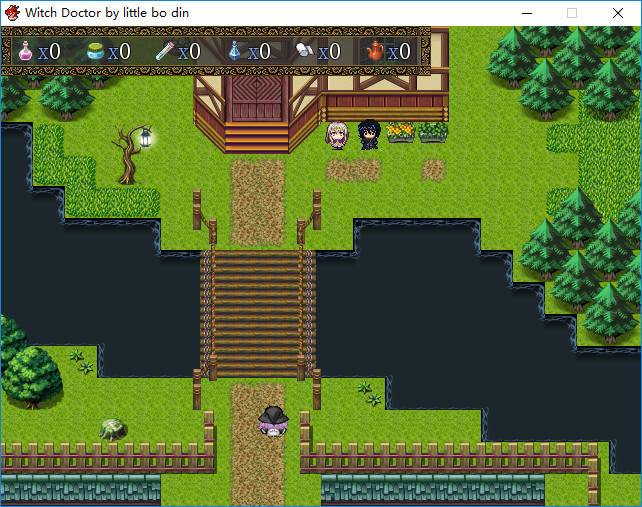
Task: Maximize the Witch Doctor game window
Action: 572,13
